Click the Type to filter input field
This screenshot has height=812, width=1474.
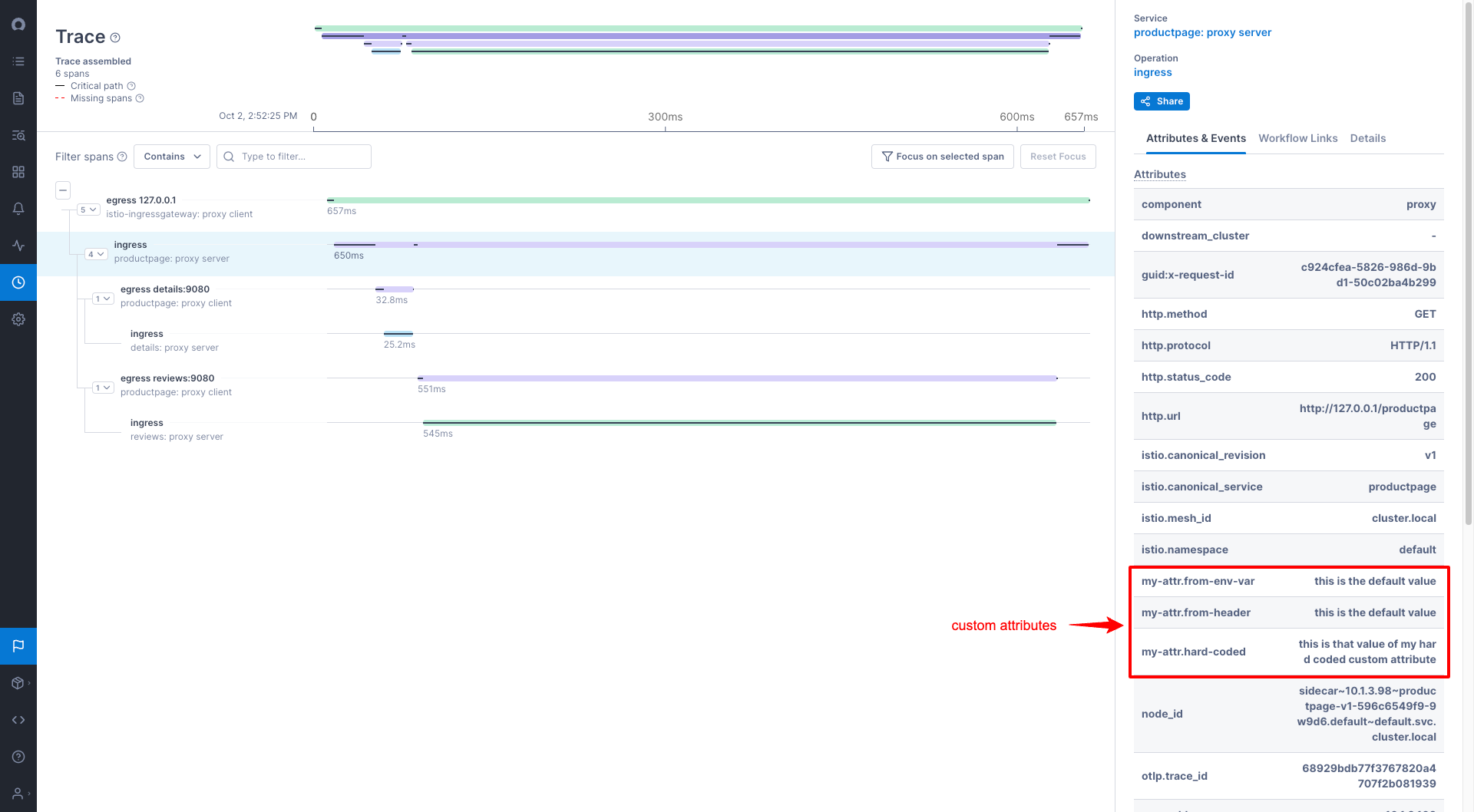294,157
